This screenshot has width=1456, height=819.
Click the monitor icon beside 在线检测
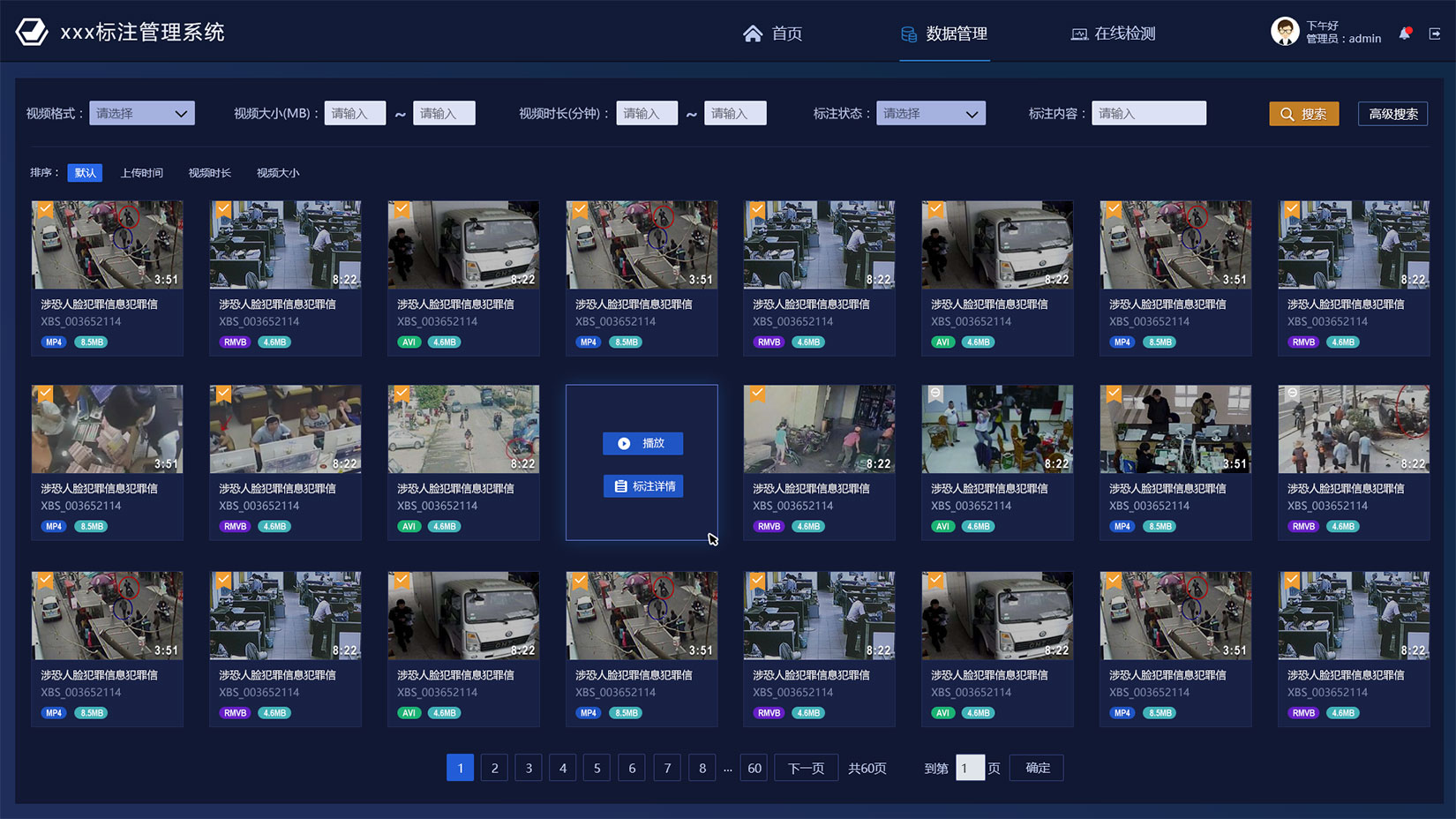1078,34
